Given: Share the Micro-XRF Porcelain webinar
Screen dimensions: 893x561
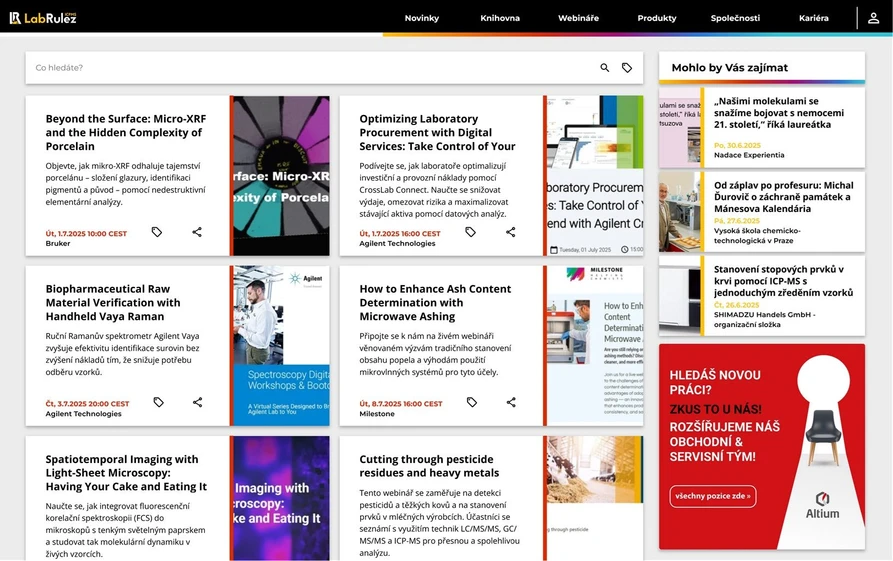Looking at the screenshot, I should [197, 232].
